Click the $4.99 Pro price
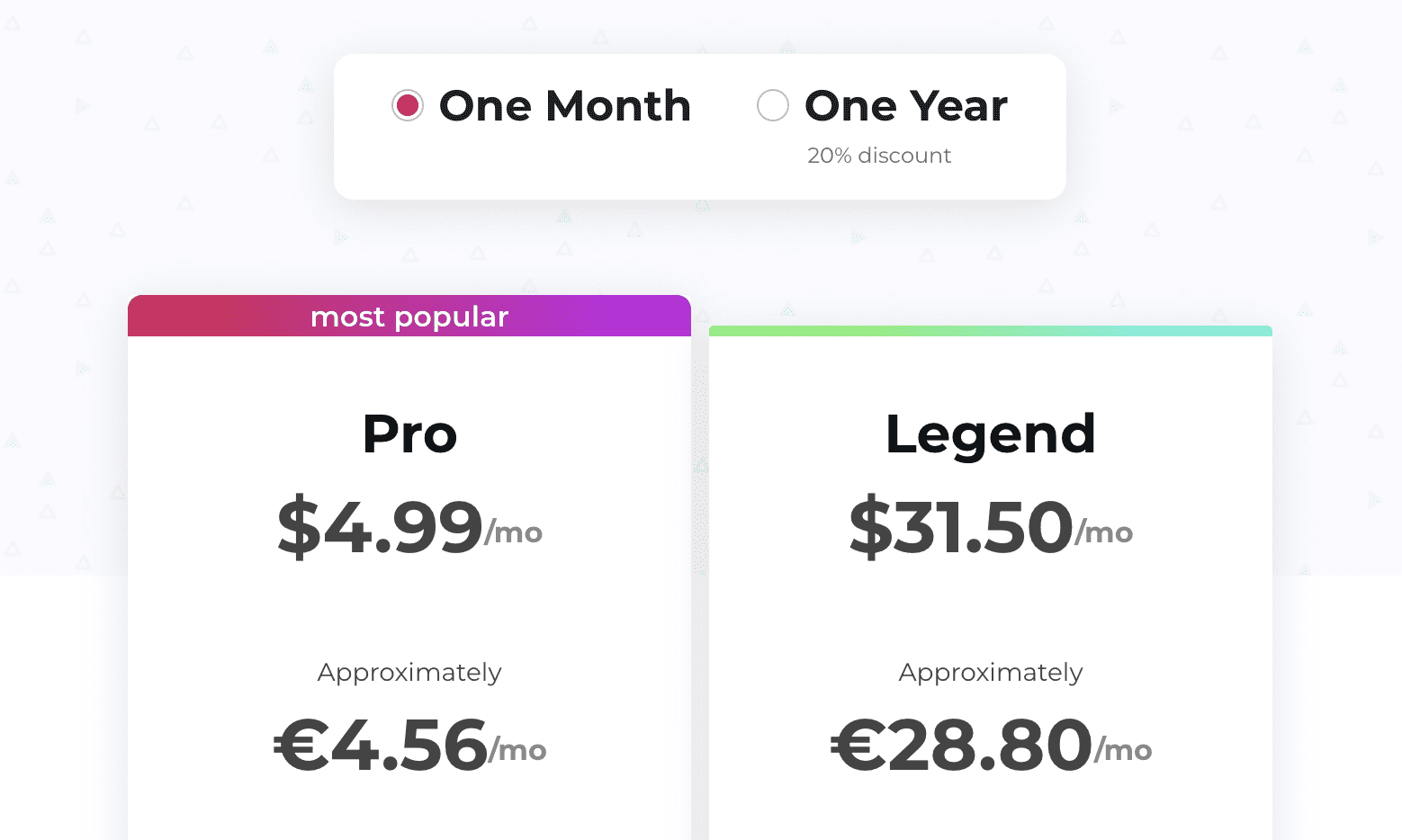This screenshot has height=840, width=1402. (381, 527)
